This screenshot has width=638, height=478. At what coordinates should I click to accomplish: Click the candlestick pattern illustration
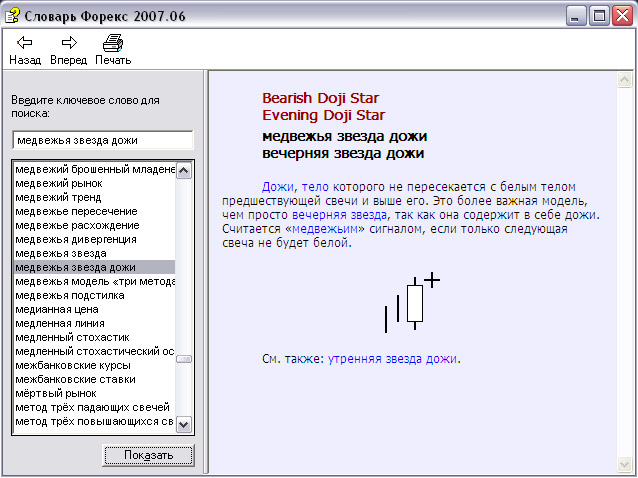click(x=412, y=303)
